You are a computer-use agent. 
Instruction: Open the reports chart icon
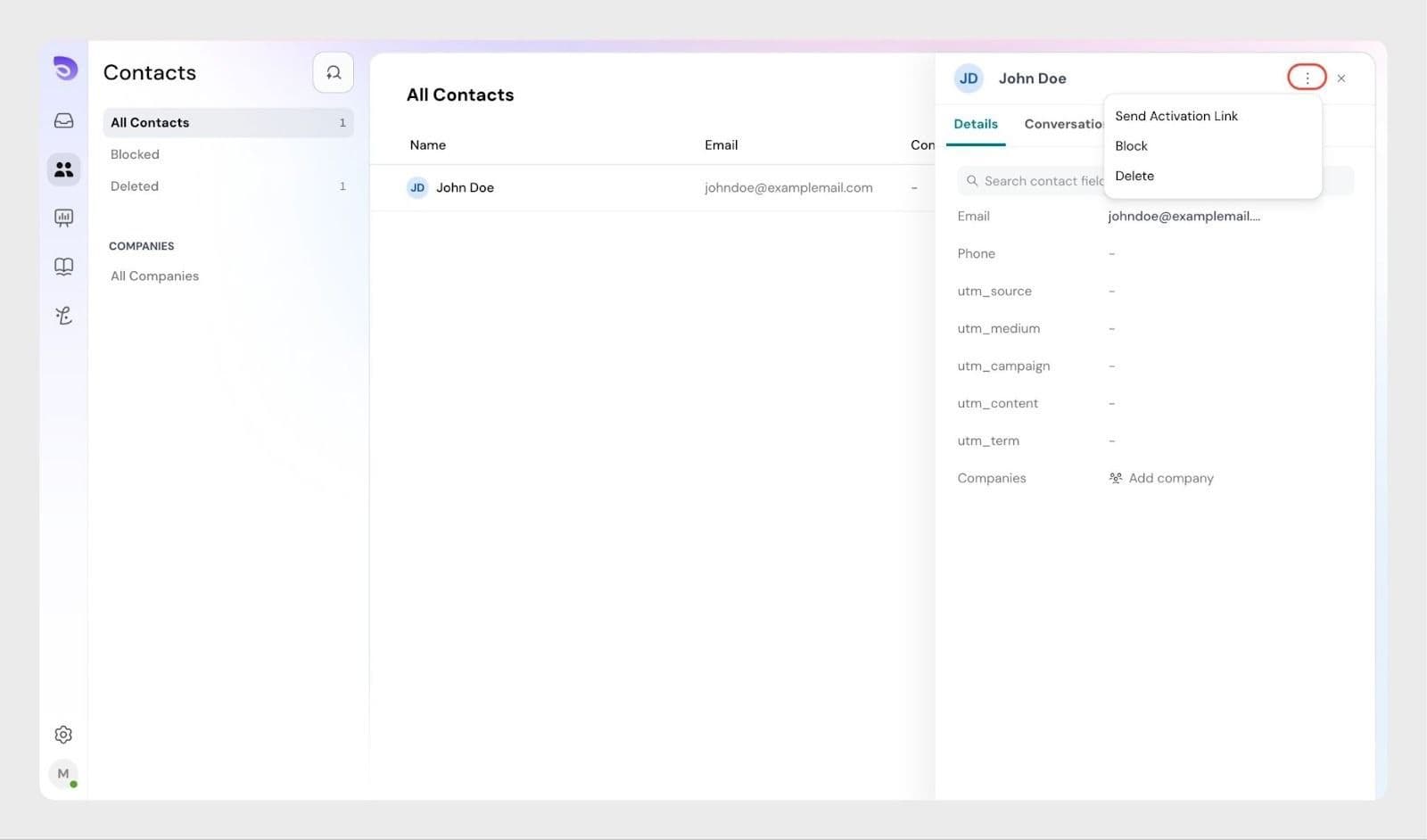tap(63, 218)
